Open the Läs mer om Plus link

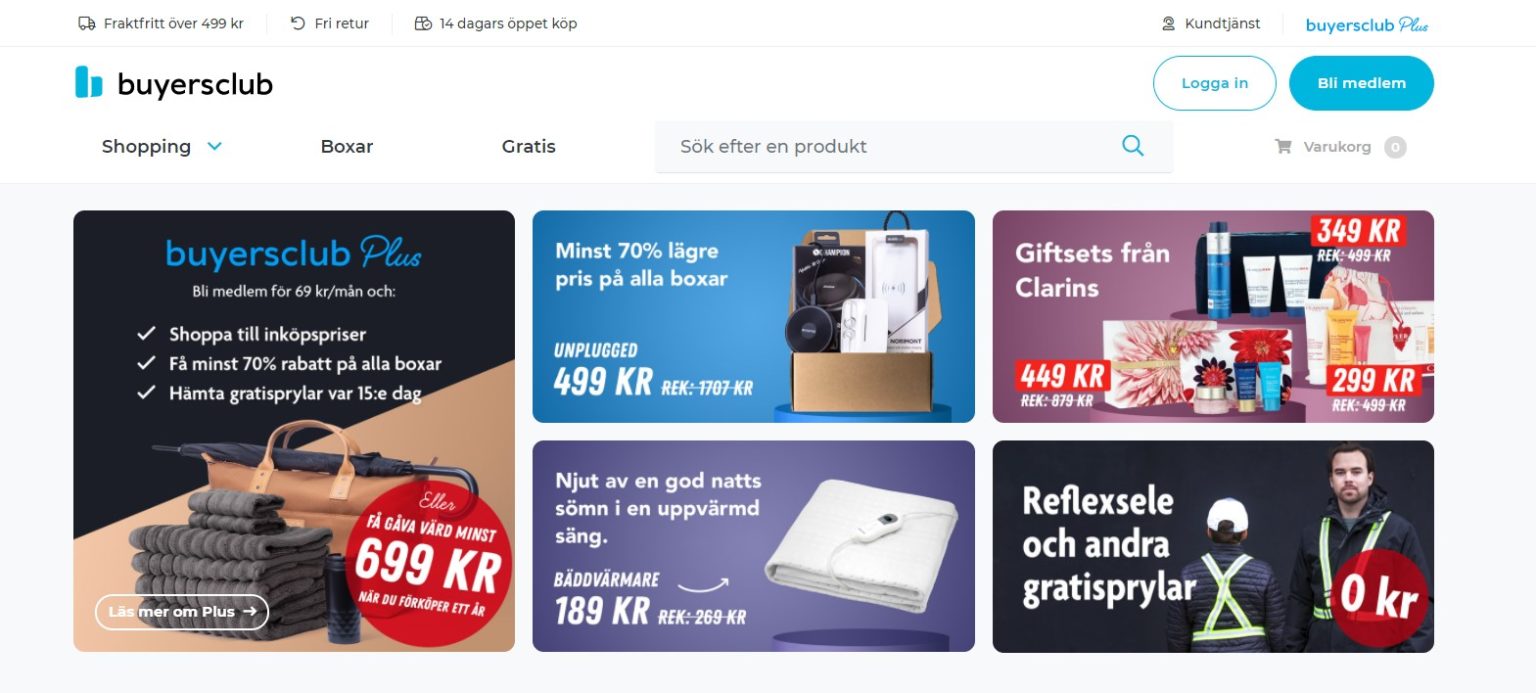182,611
